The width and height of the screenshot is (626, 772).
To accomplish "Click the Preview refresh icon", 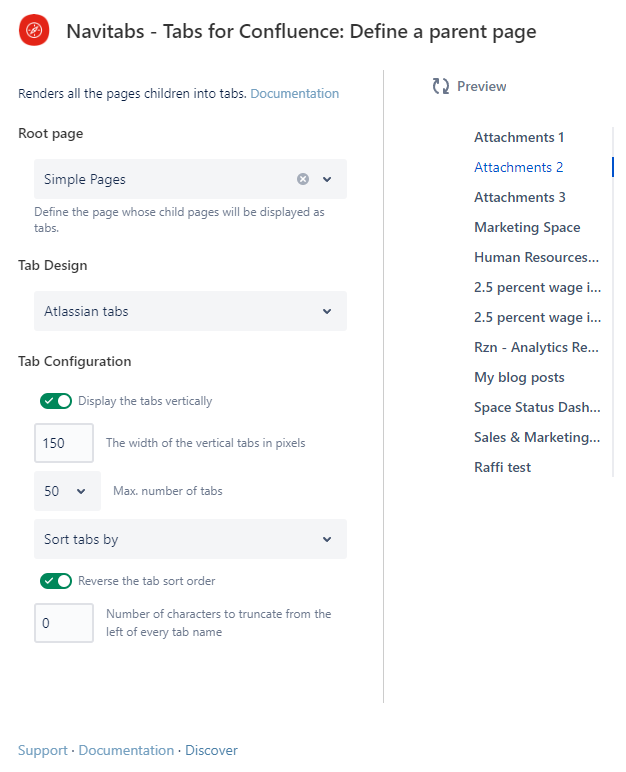I will [x=441, y=87].
